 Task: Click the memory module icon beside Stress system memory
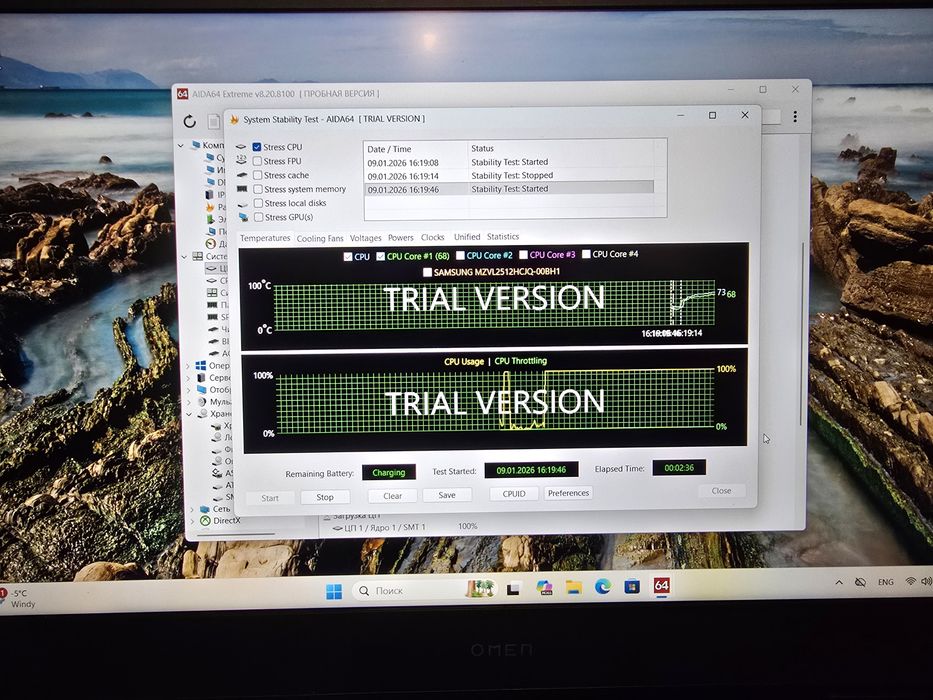pyautogui.click(x=242, y=189)
